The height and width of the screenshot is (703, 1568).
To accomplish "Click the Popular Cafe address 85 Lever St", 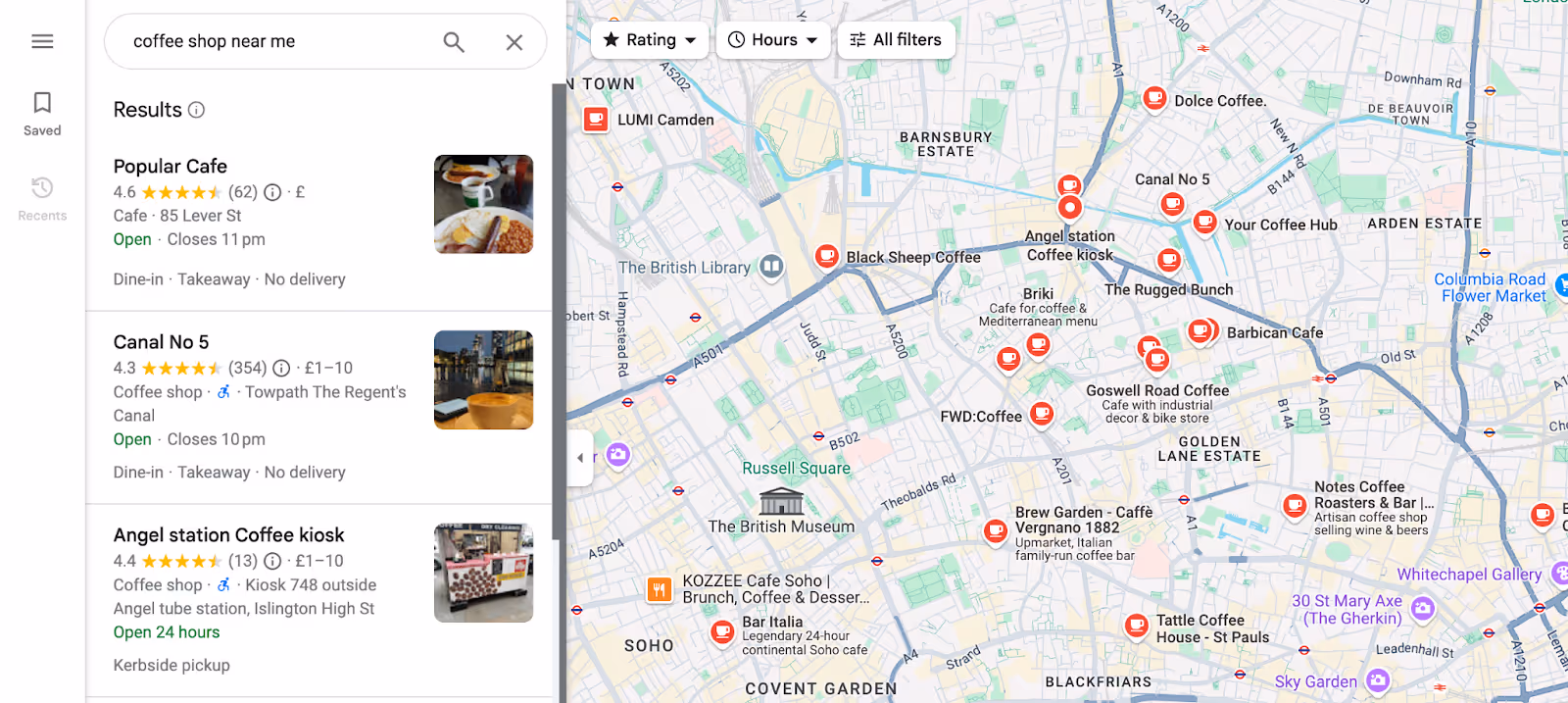I will click(x=200, y=216).
